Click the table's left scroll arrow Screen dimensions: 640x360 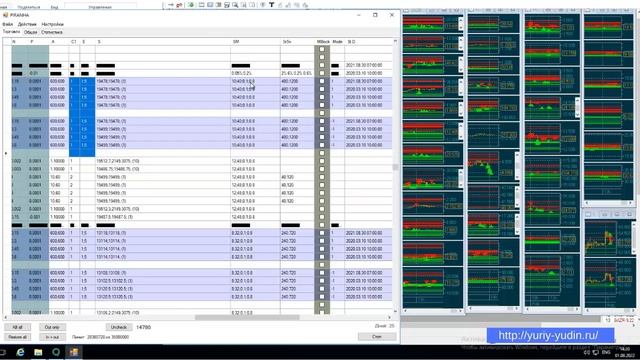pyautogui.click(x=5, y=317)
